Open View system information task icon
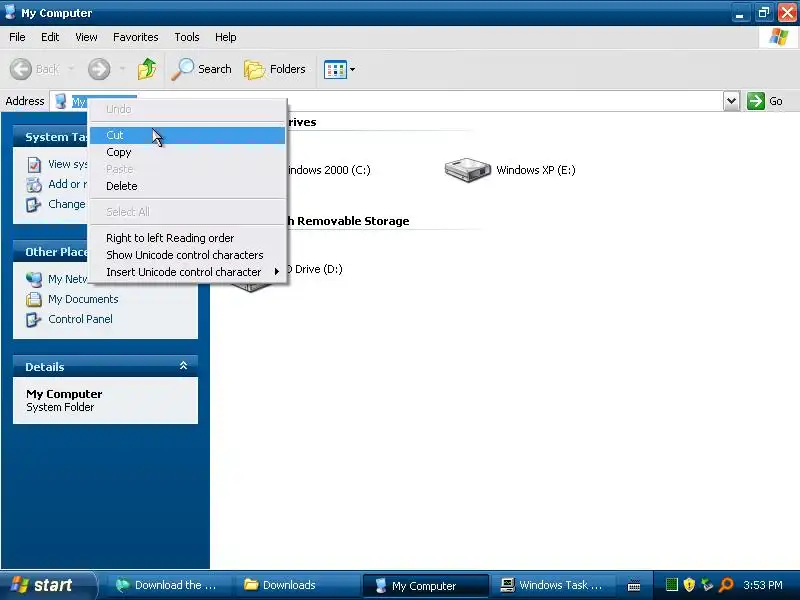The image size is (800, 600). click(x=34, y=165)
